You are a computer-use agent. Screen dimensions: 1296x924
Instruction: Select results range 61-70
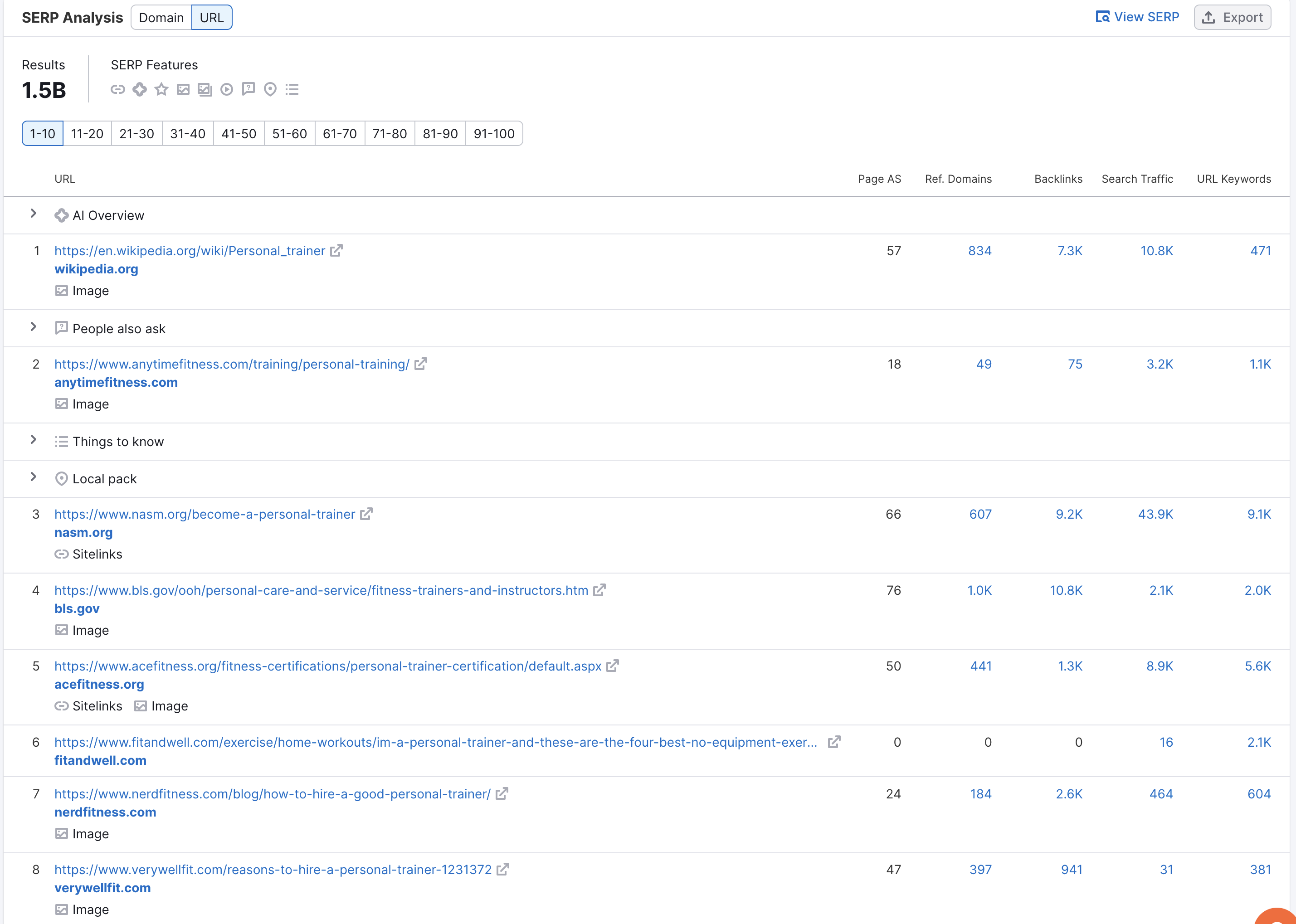point(340,134)
